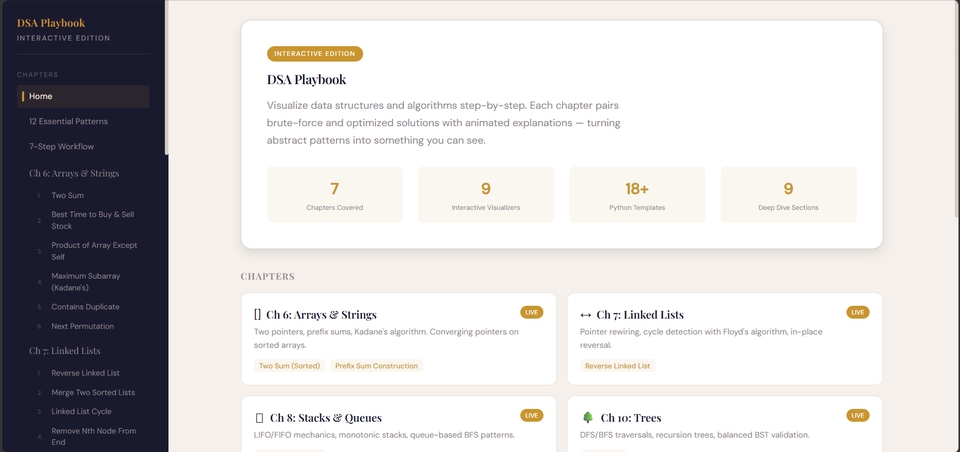Click the tree icon on Ch 10: Trees card

[588, 418]
